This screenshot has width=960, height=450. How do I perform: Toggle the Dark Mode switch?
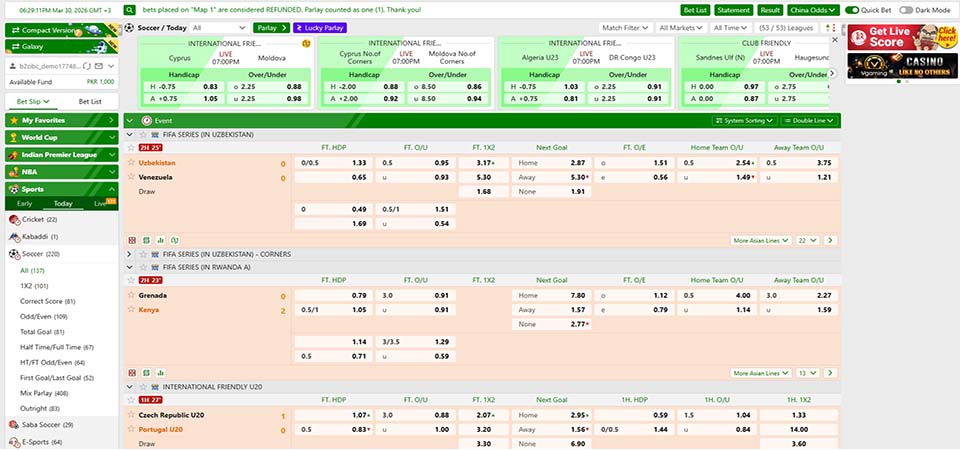pyautogui.click(x=906, y=10)
